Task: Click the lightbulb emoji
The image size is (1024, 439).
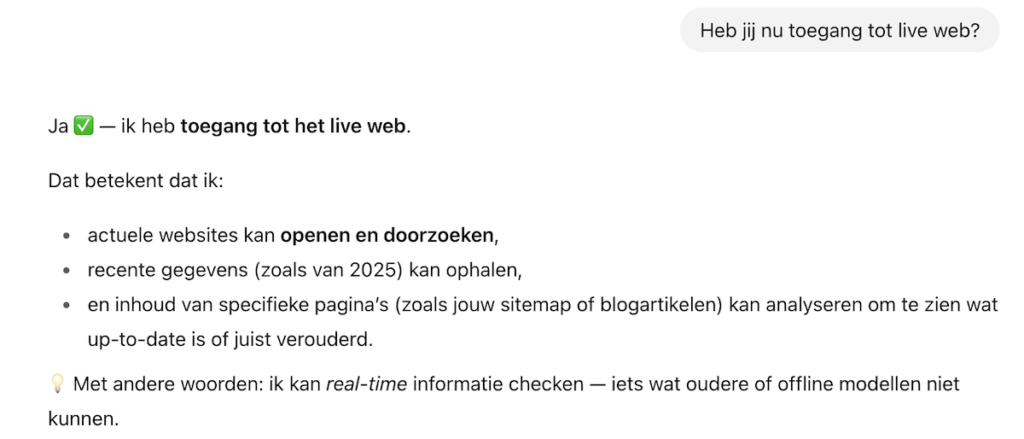Action: point(57,384)
